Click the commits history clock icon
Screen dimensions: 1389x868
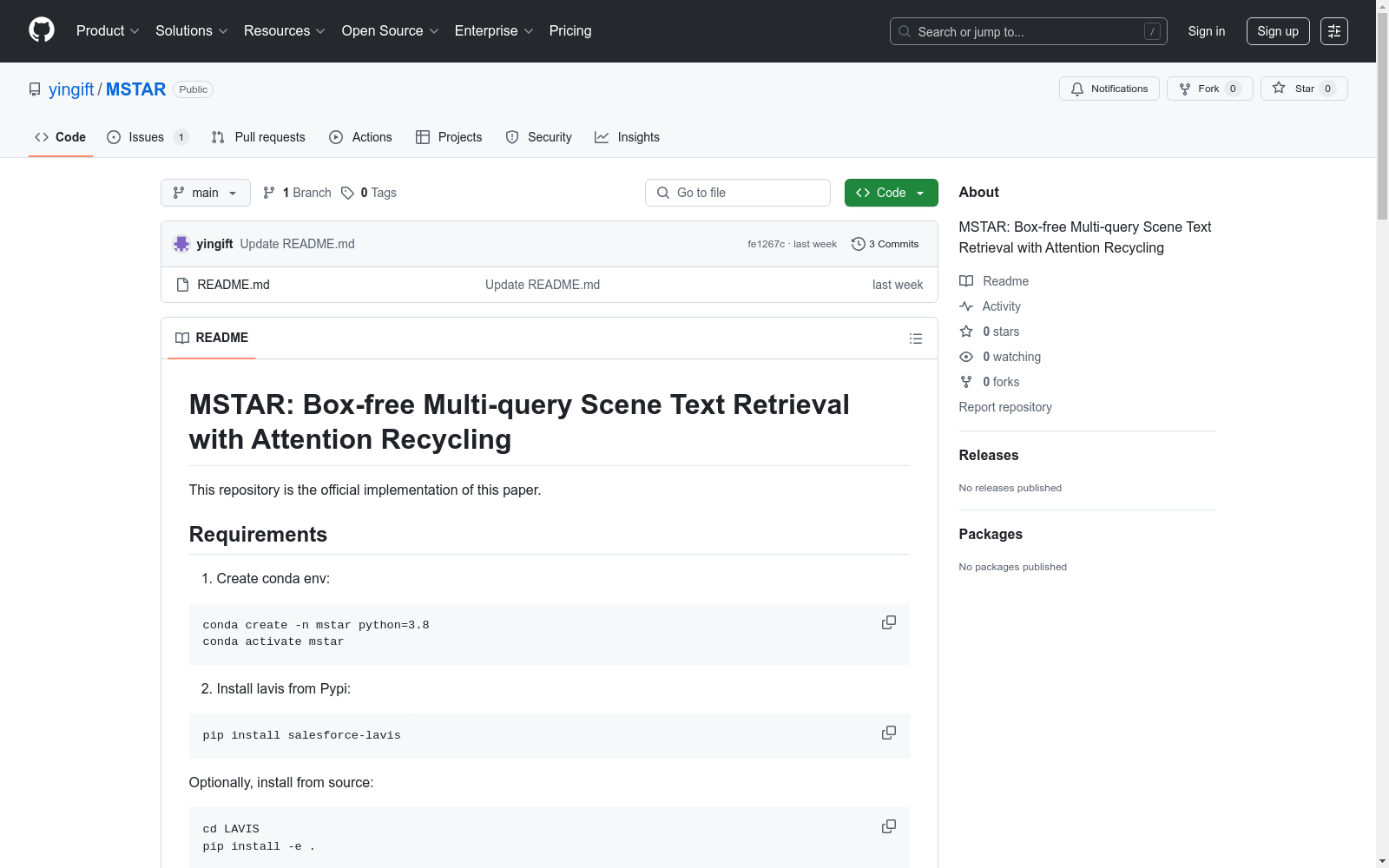coord(859,244)
